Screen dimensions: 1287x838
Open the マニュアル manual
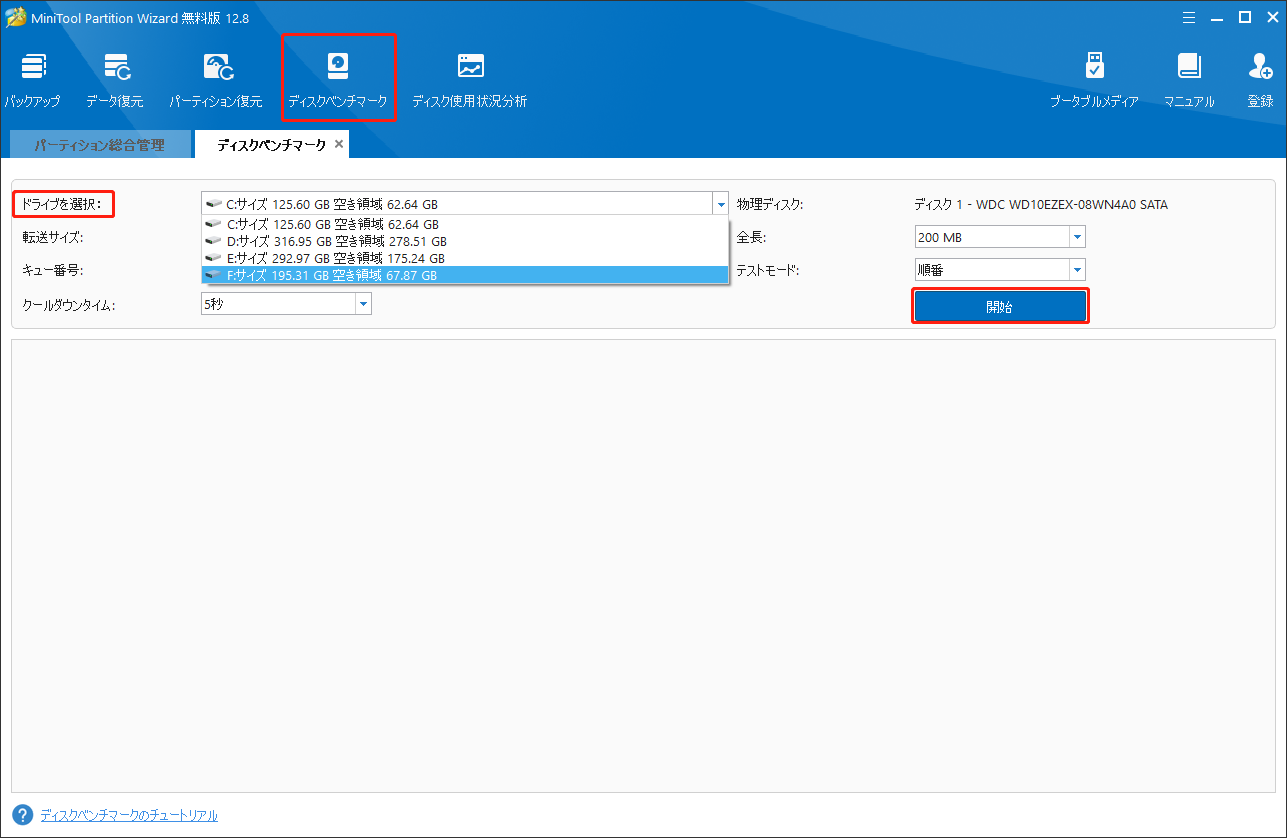(1189, 80)
